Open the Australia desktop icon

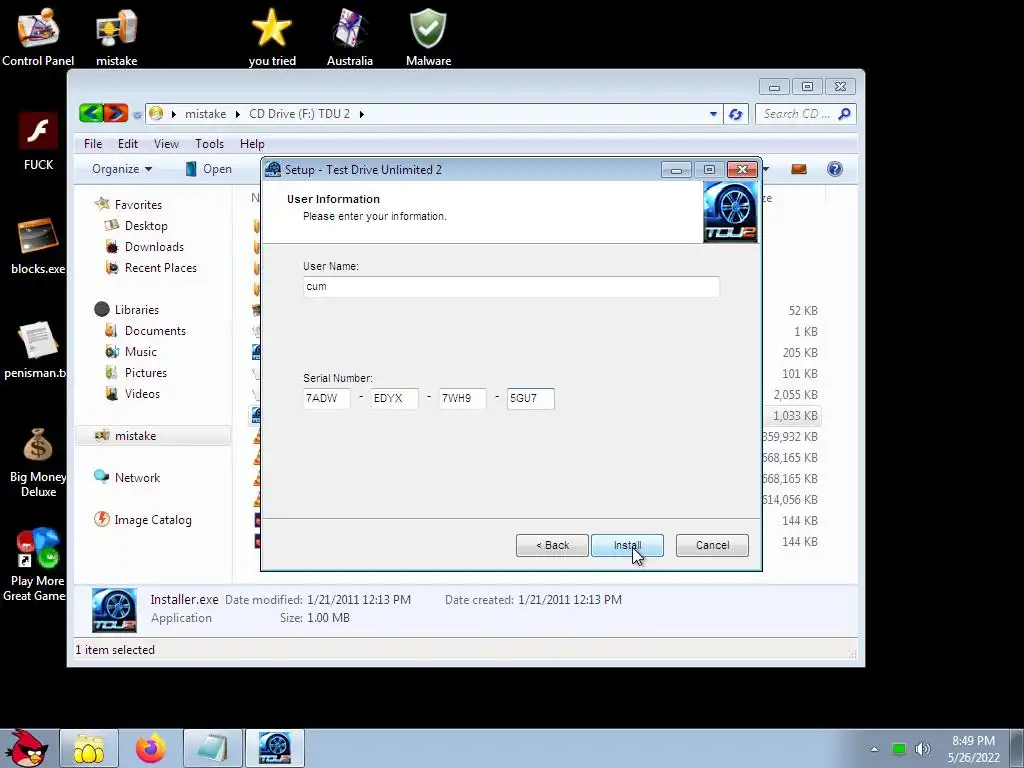(349, 36)
